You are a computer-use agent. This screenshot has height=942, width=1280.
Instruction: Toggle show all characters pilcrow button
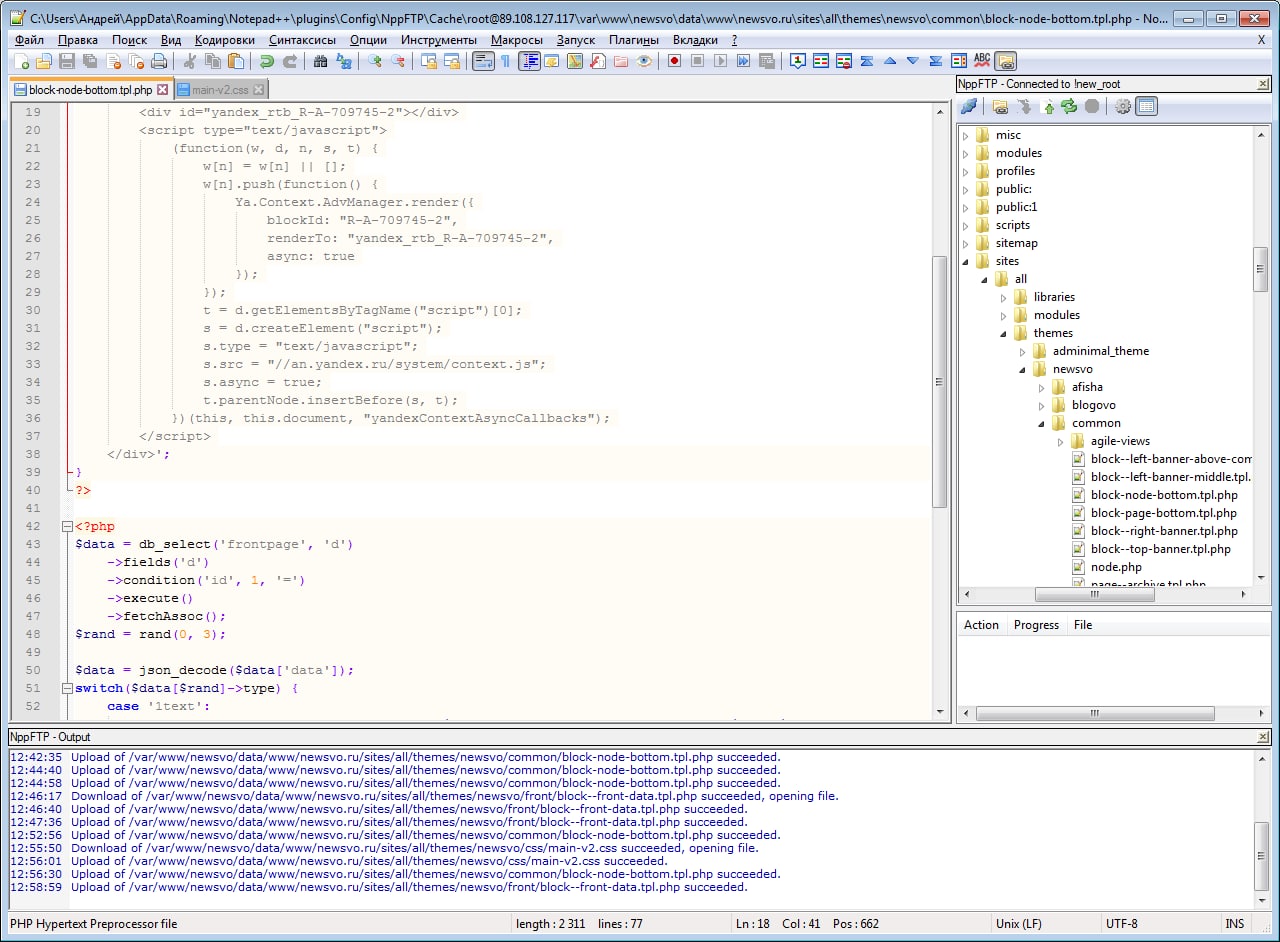(x=505, y=62)
